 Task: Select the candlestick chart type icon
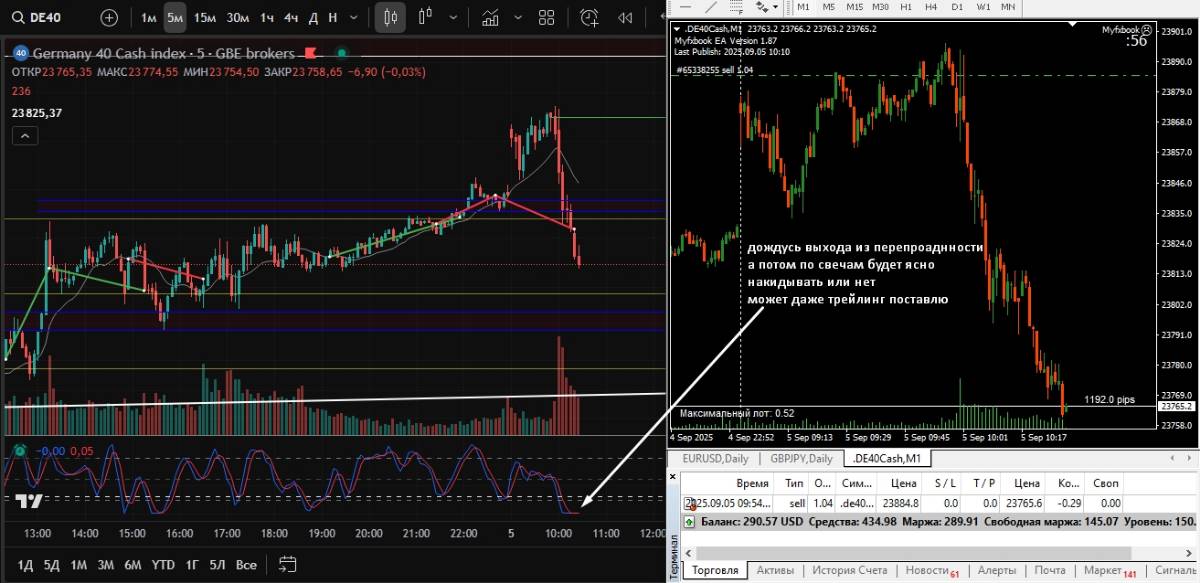(391, 17)
